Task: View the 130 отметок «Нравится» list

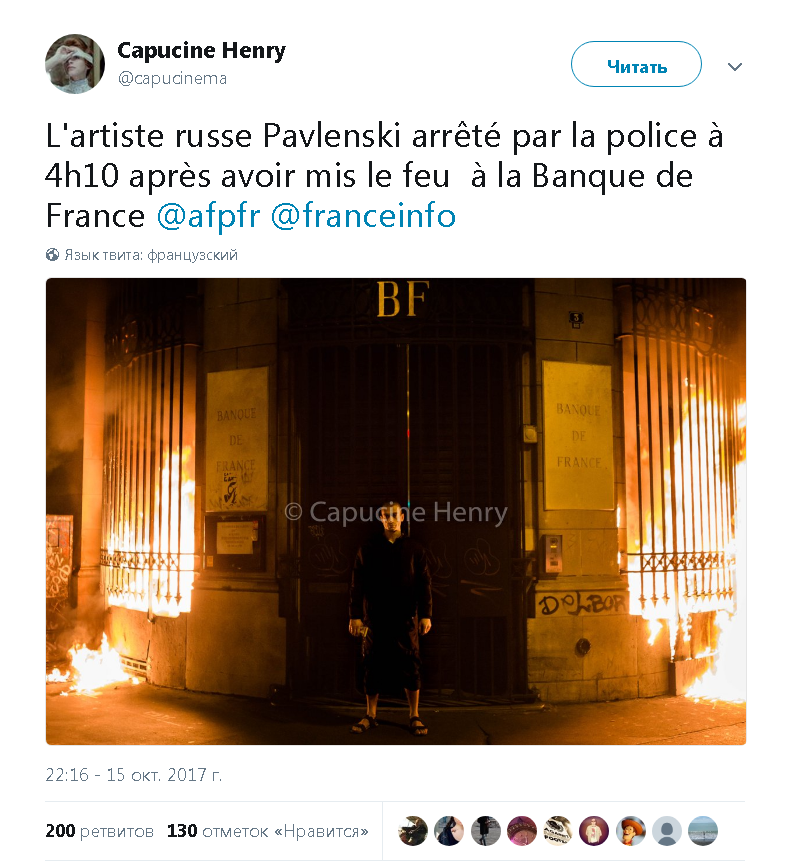Action: [x=267, y=831]
